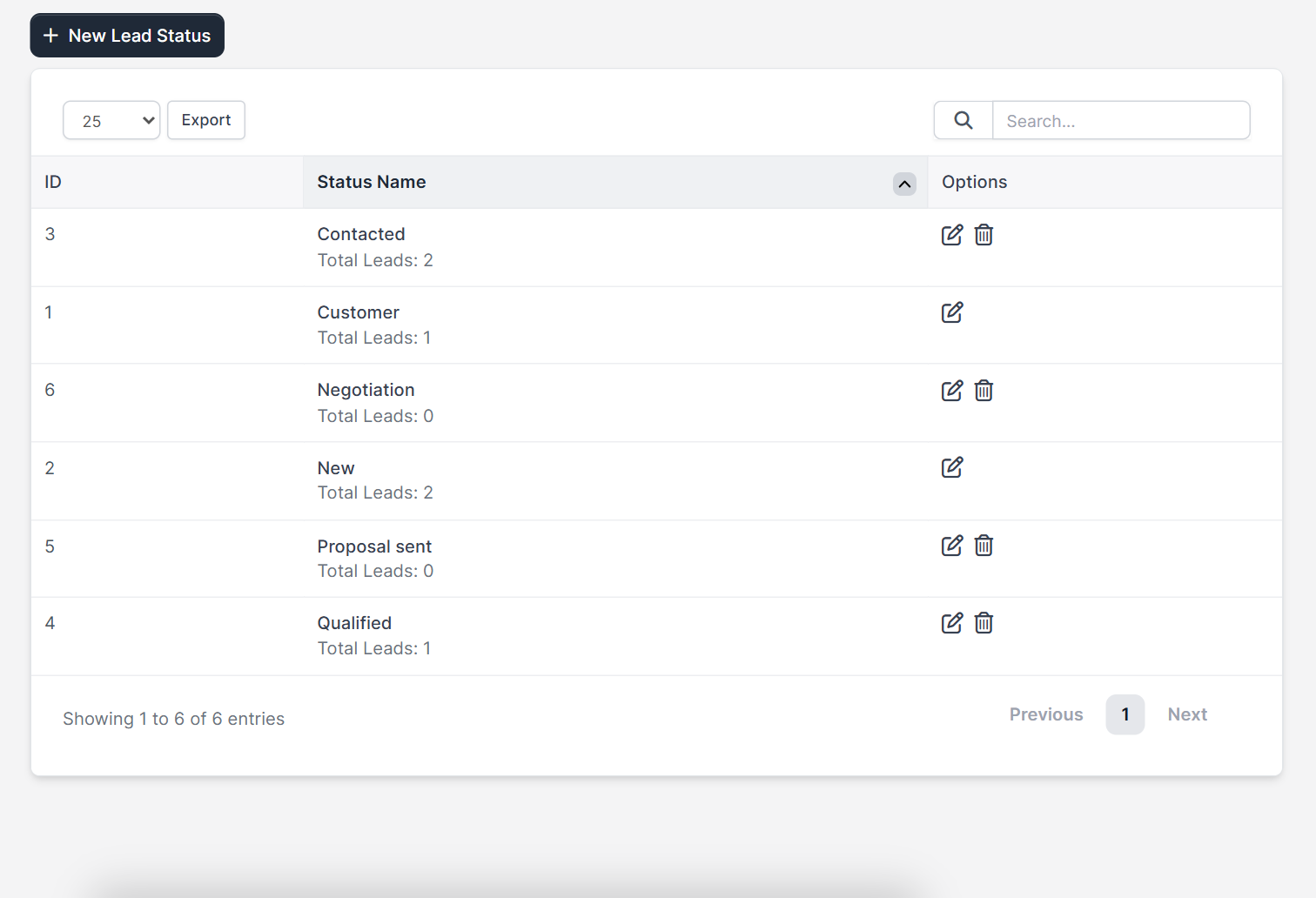Sort by the ID column header
The width and height of the screenshot is (1316, 898).
click(x=167, y=182)
